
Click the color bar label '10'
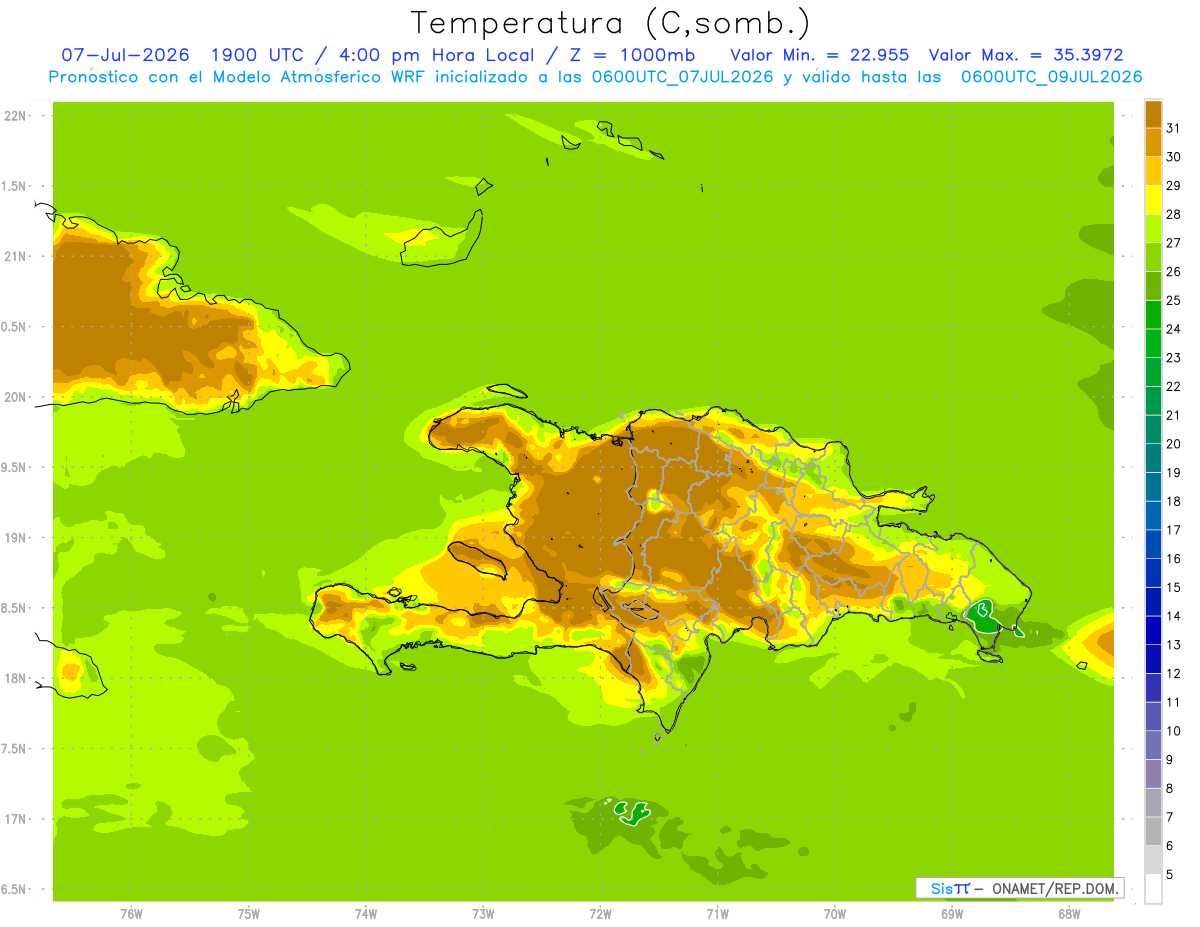click(1174, 731)
